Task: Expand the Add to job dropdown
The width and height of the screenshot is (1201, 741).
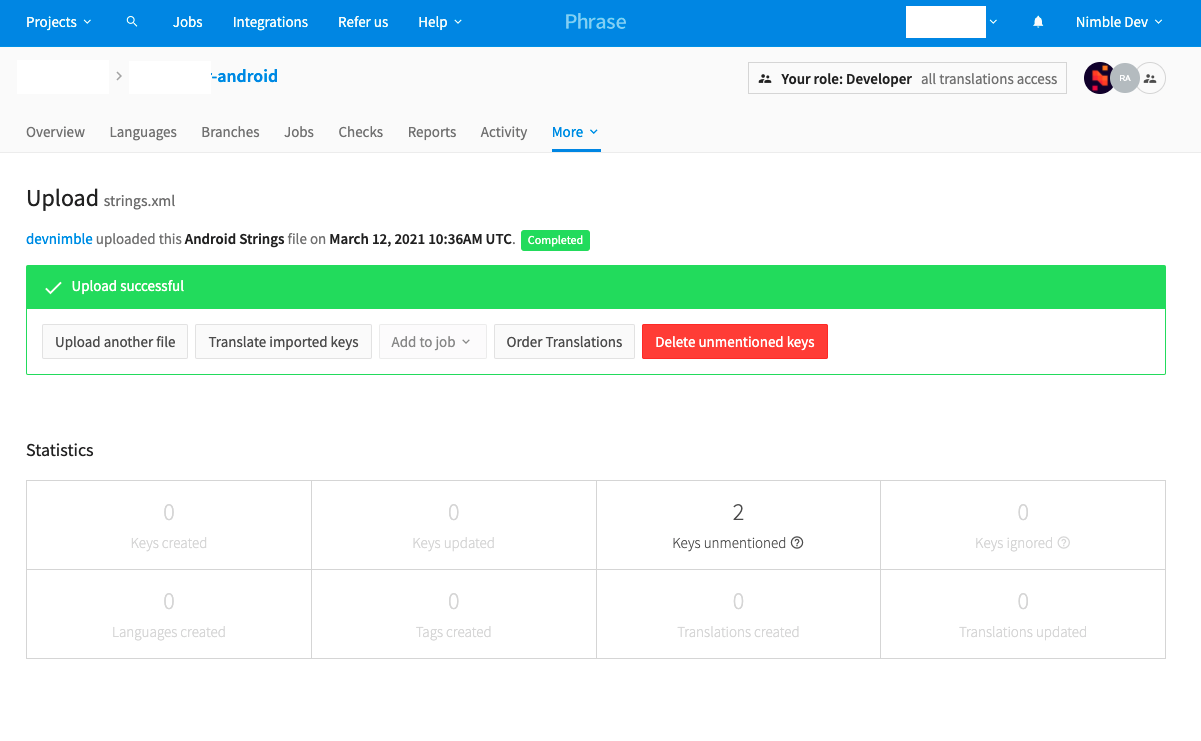Action: coord(431,342)
